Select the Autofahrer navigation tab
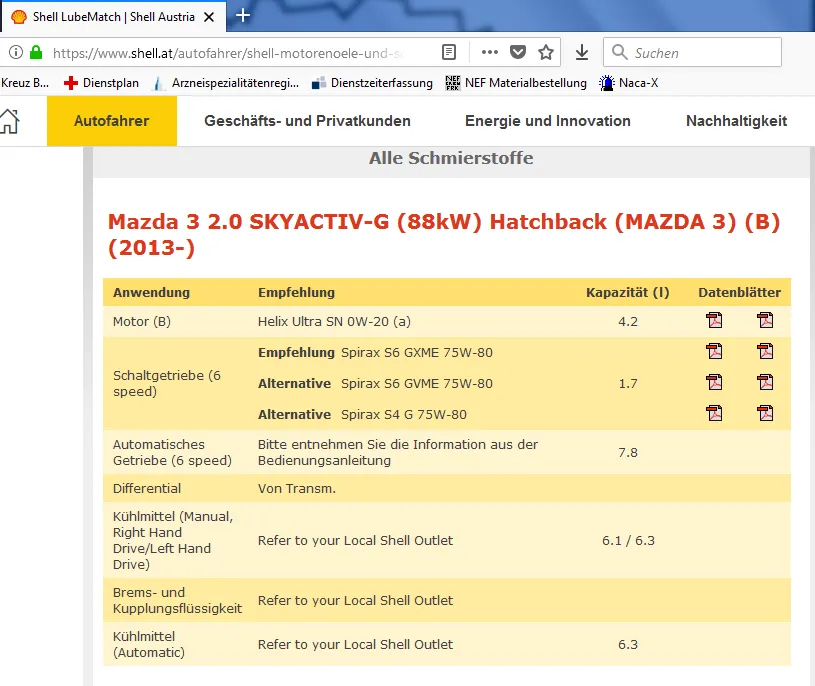Screen dimensions: 815x686 112,121
